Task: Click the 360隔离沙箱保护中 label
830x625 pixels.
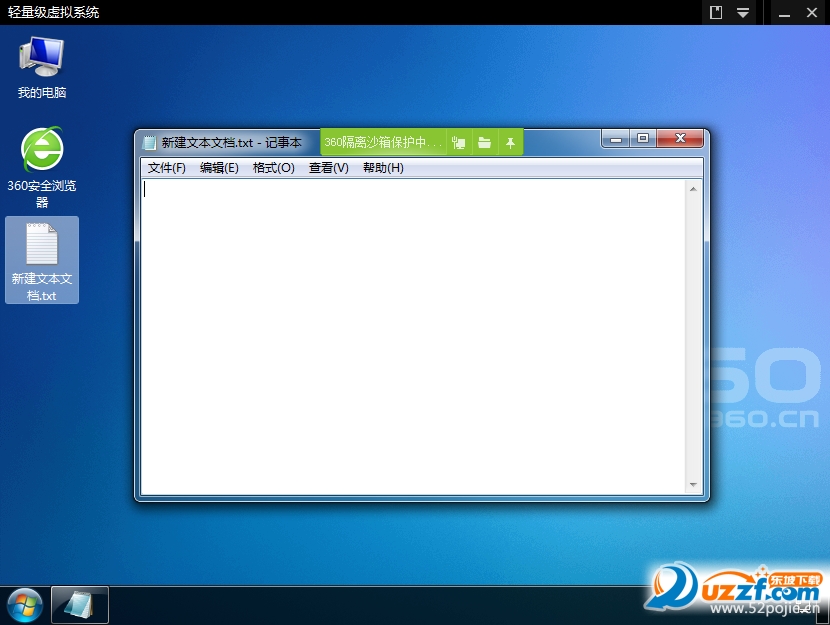Action: pos(383,143)
